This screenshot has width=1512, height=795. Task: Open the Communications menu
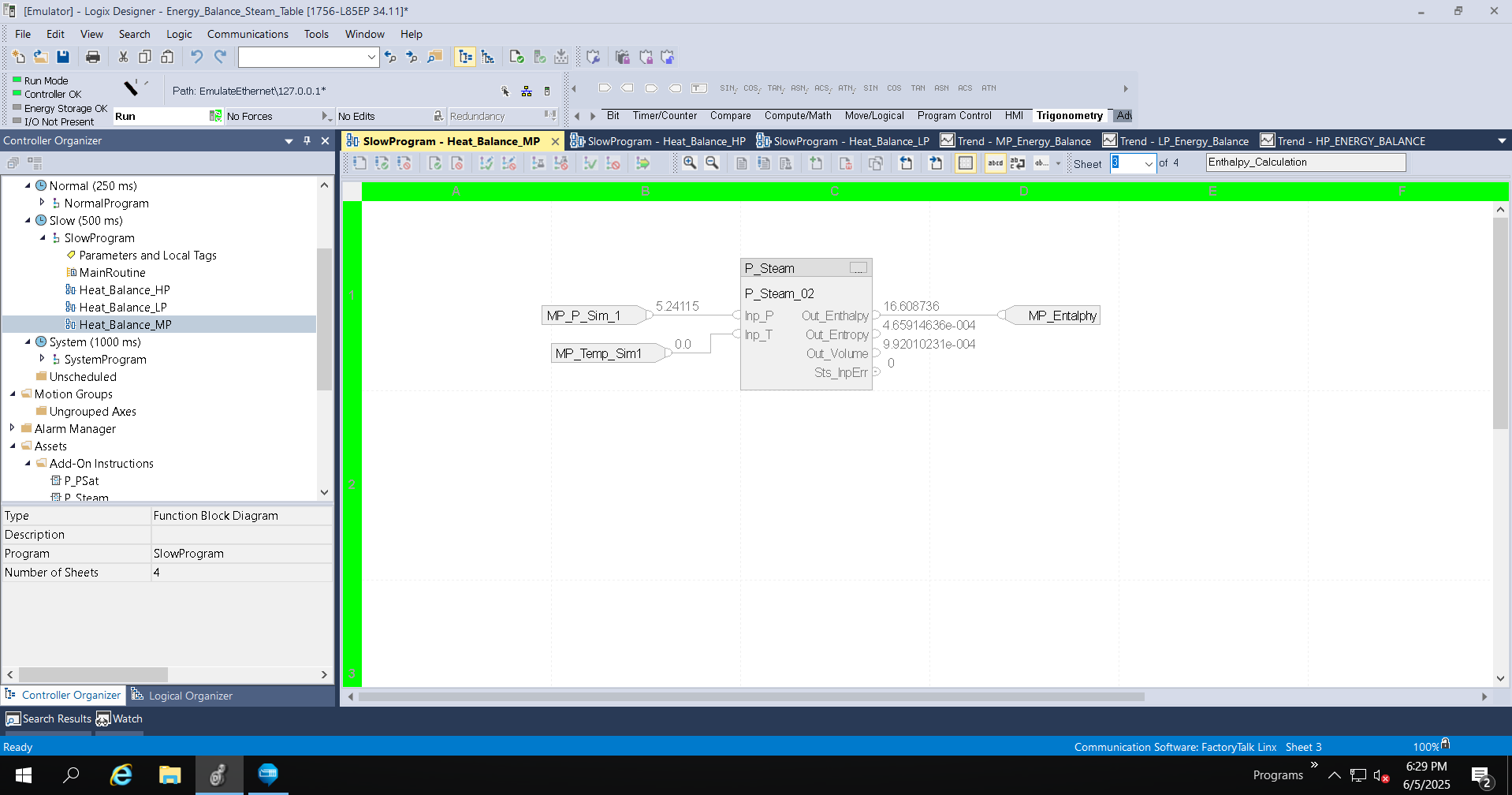point(248,34)
